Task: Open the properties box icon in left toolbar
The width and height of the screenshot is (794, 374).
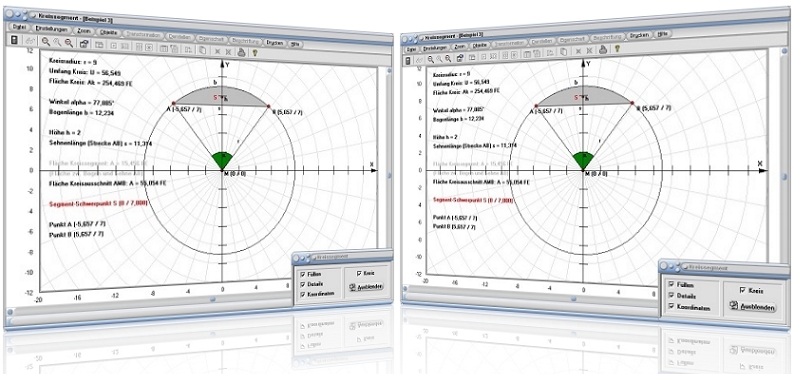Action: [85, 44]
